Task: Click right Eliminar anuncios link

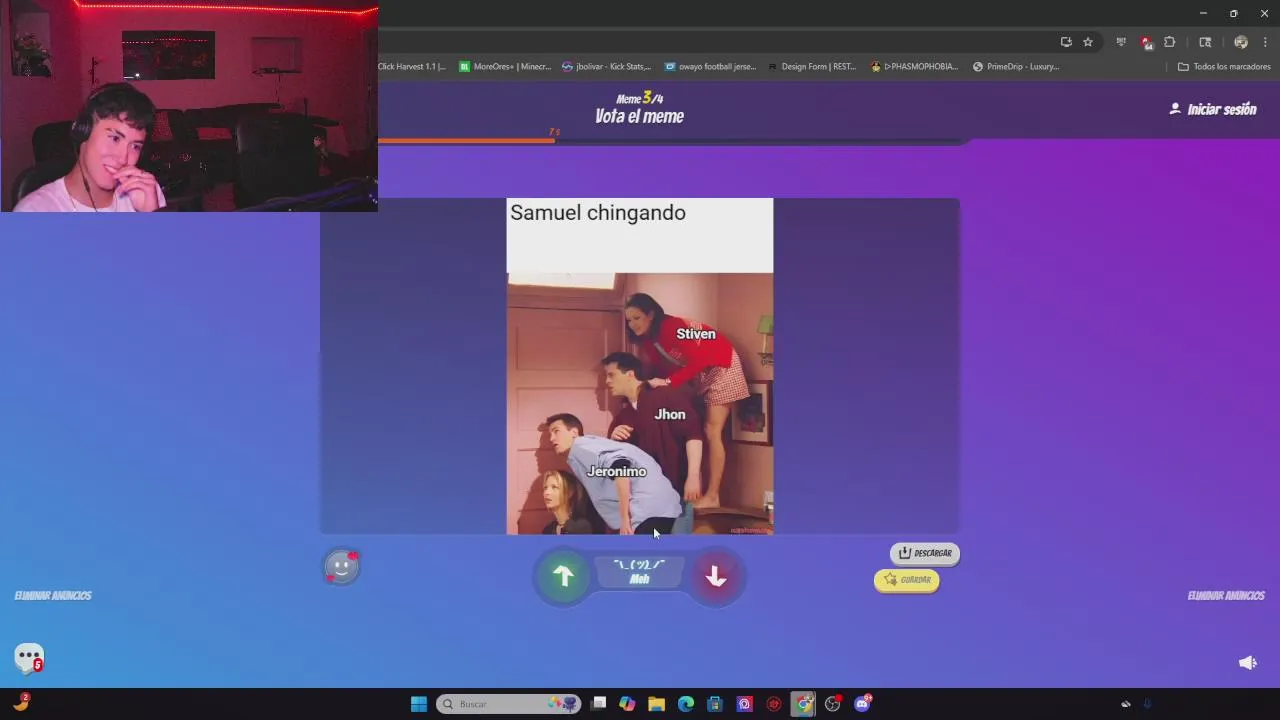Action: (x=1226, y=596)
